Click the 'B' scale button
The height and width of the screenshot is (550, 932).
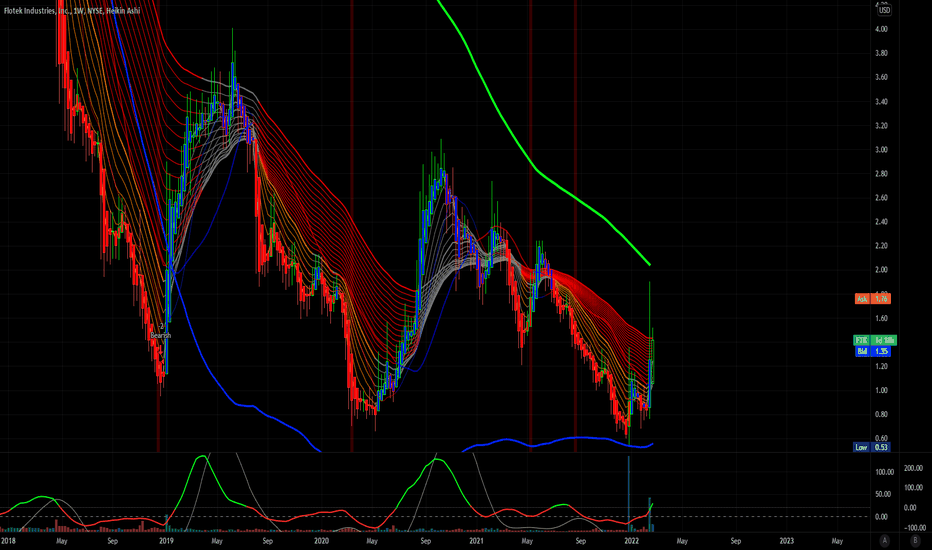[915, 540]
